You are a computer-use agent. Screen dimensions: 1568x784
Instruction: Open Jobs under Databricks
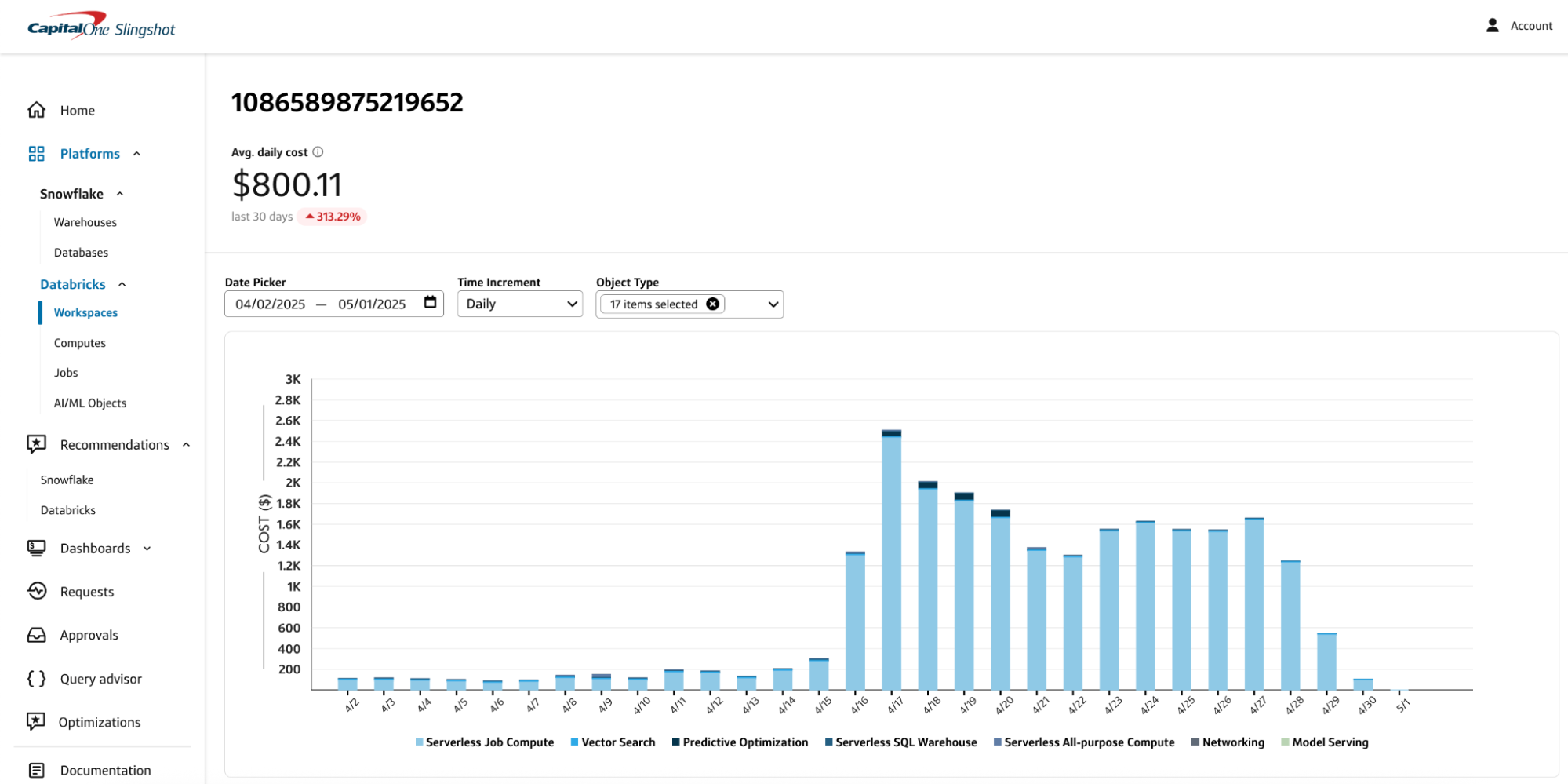66,373
